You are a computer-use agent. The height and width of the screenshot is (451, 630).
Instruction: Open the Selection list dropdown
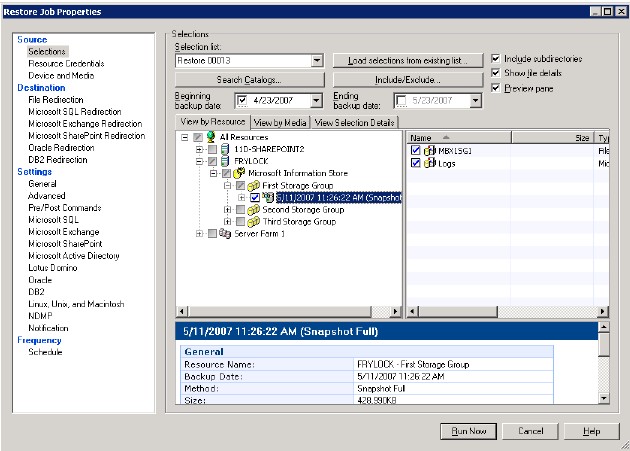[317, 61]
